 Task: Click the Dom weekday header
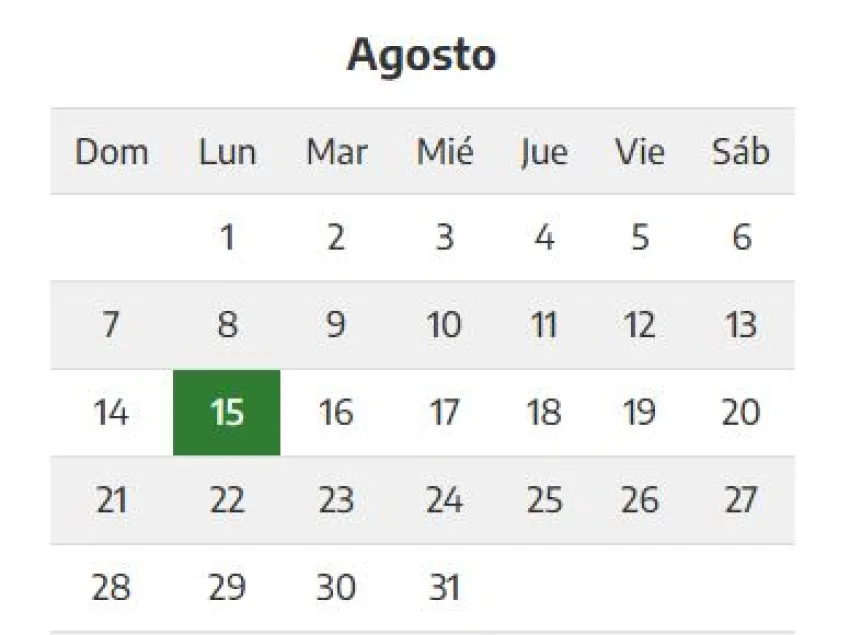pos(111,152)
